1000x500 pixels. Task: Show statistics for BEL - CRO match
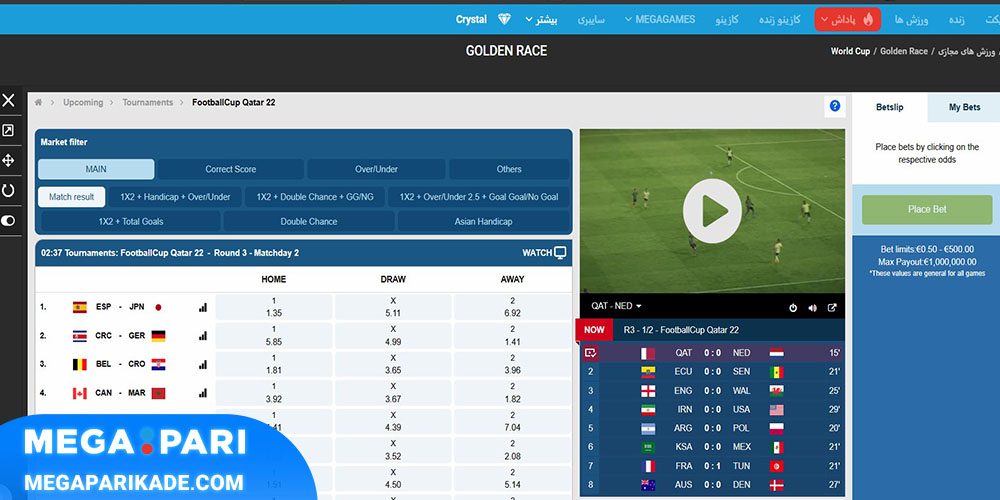click(203, 364)
